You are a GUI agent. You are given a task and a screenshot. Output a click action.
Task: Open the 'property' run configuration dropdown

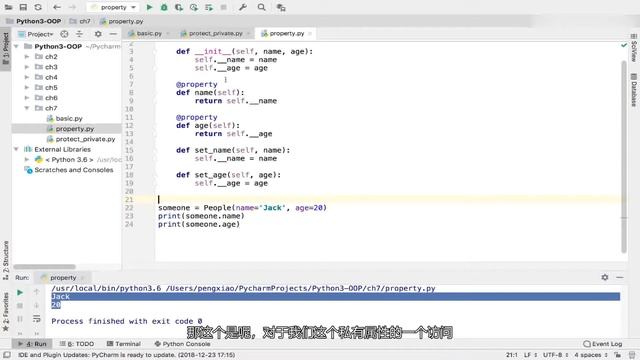click(113, 7)
